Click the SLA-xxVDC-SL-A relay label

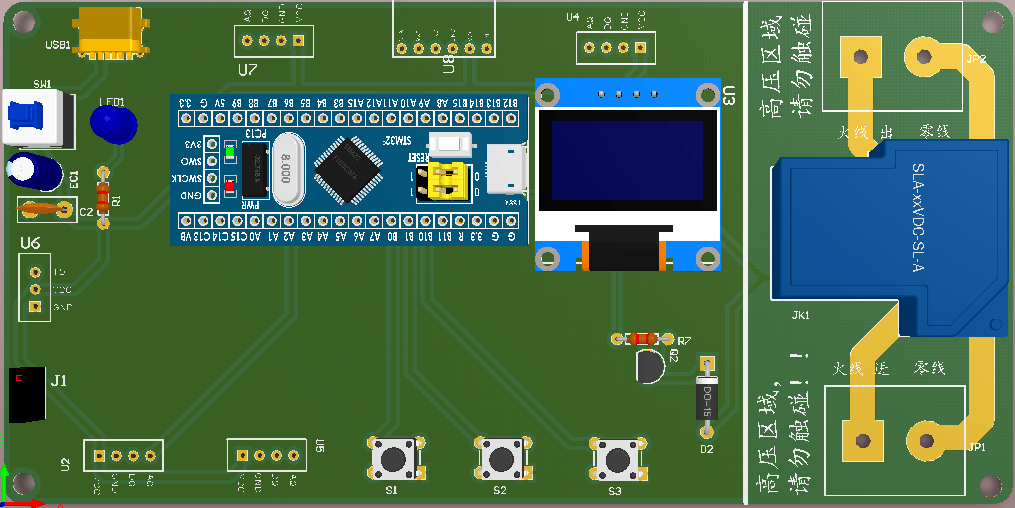[x=918, y=217]
